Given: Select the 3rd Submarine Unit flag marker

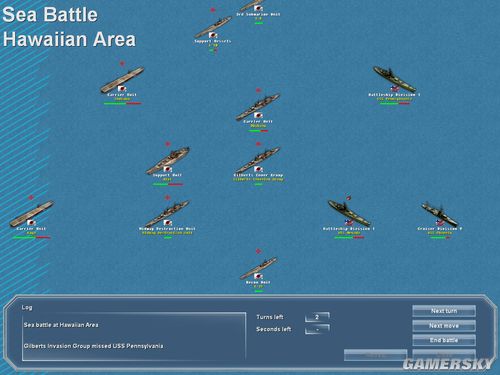Looking at the screenshot, I should [258, 8].
